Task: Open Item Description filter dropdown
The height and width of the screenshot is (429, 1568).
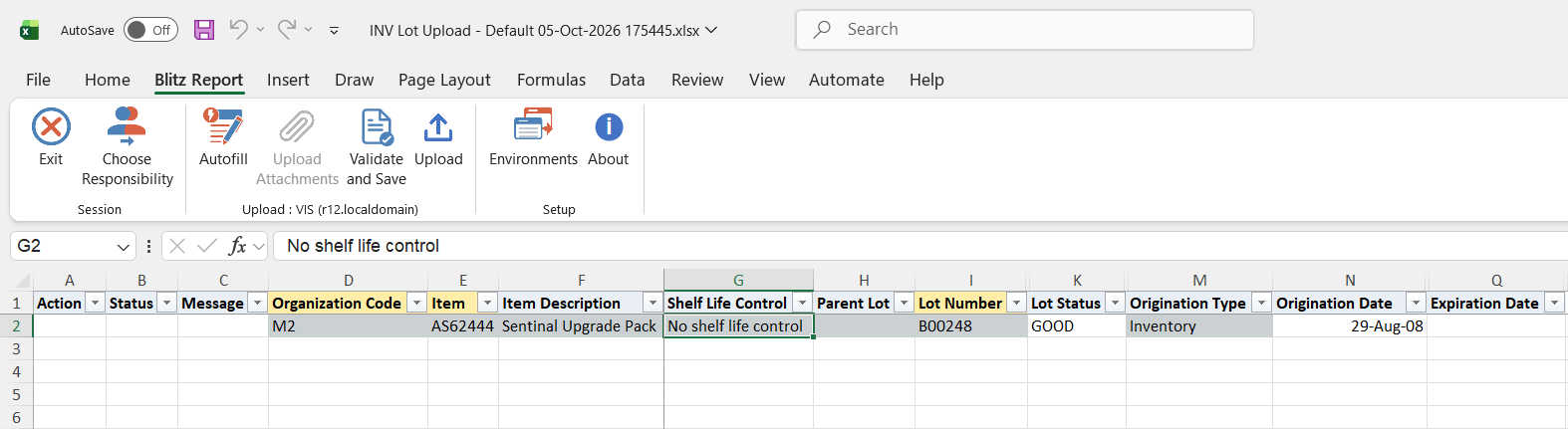Action: coord(653,303)
